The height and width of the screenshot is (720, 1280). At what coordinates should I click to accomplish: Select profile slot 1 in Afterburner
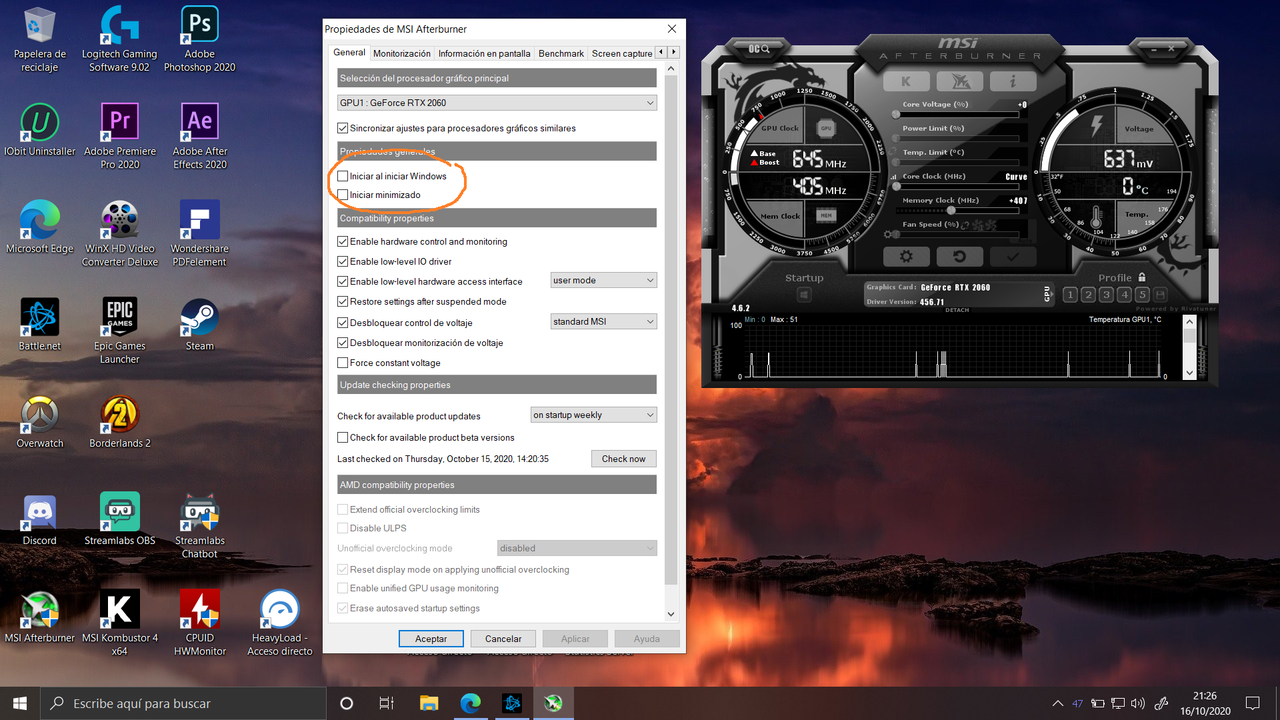pos(1070,295)
